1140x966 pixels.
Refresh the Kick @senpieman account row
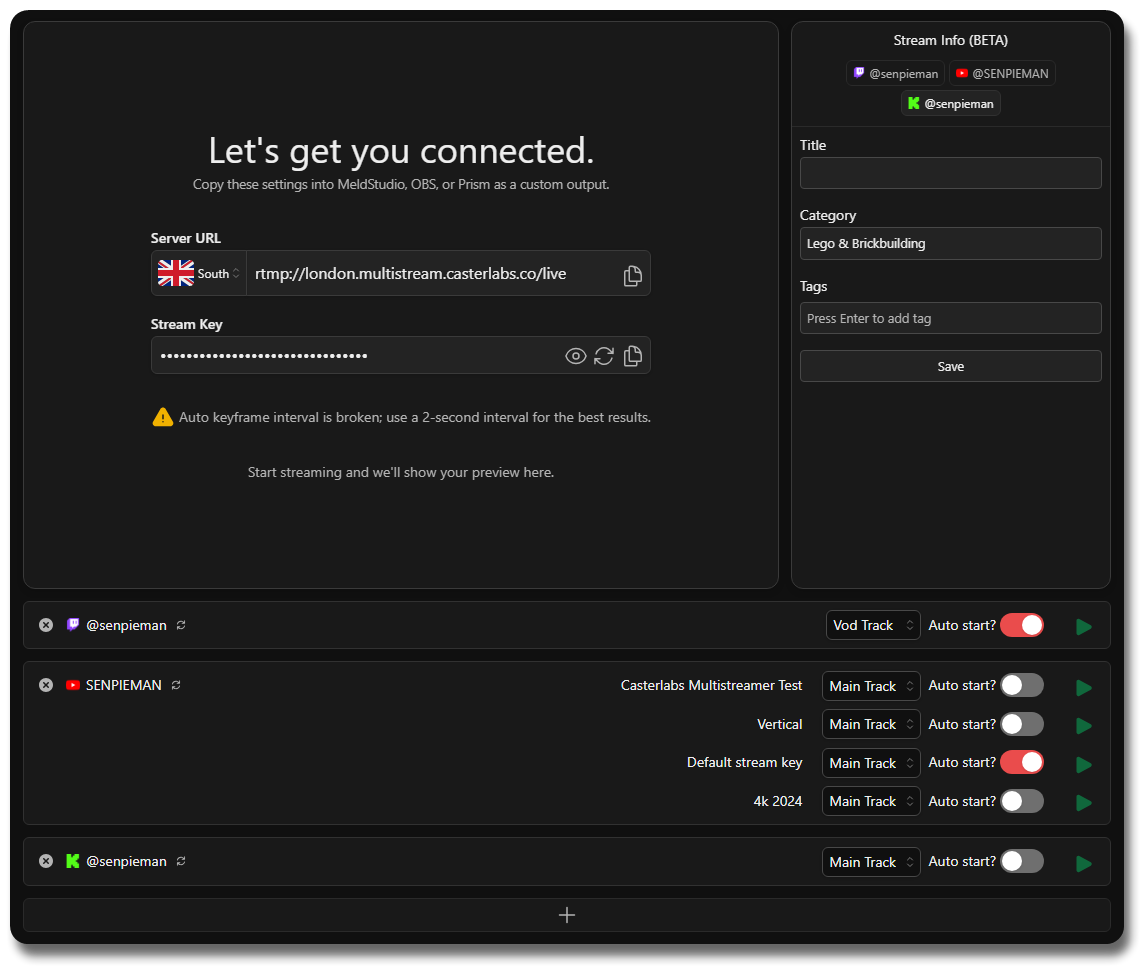[180, 860]
